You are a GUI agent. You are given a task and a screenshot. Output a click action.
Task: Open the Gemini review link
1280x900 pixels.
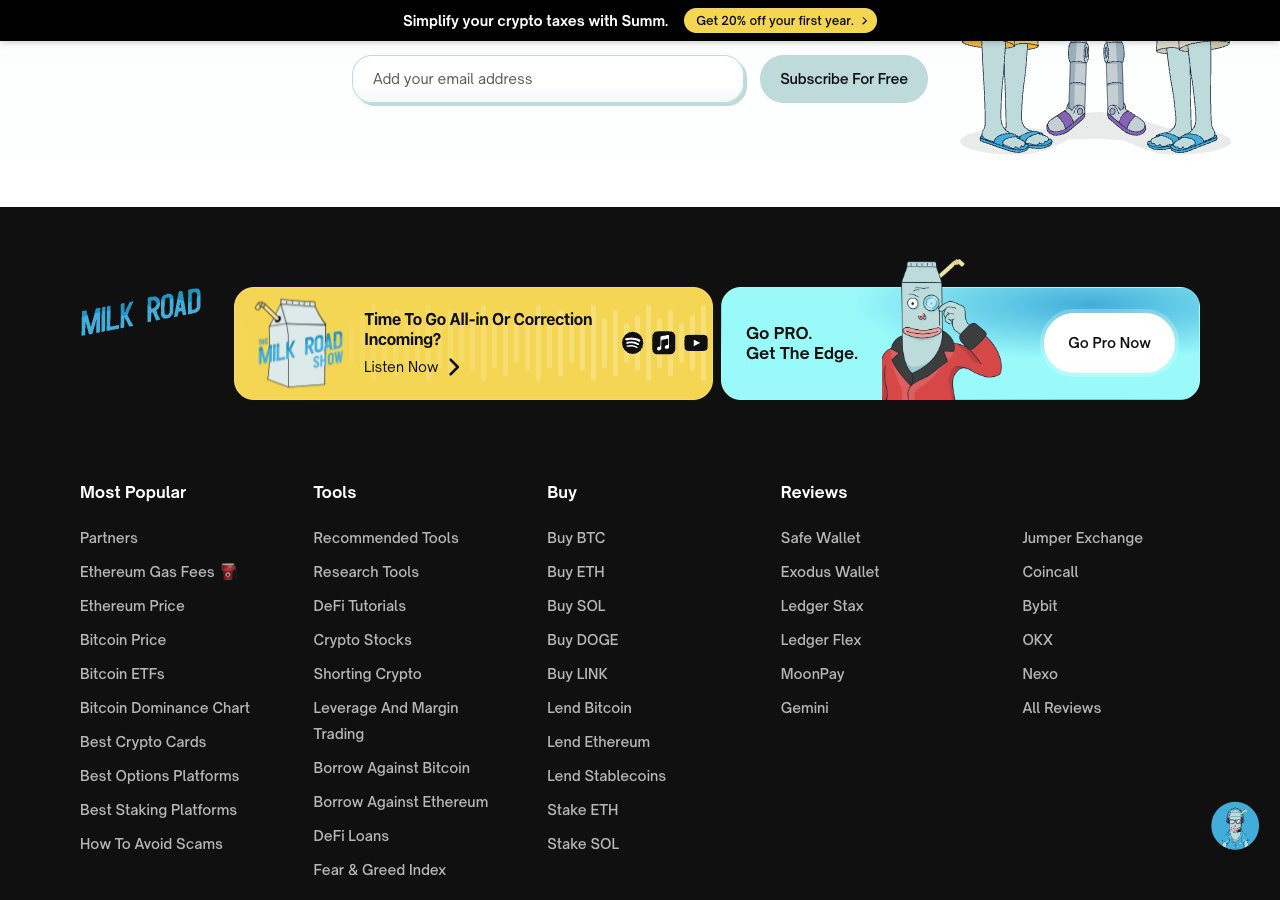tap(804, 708)
